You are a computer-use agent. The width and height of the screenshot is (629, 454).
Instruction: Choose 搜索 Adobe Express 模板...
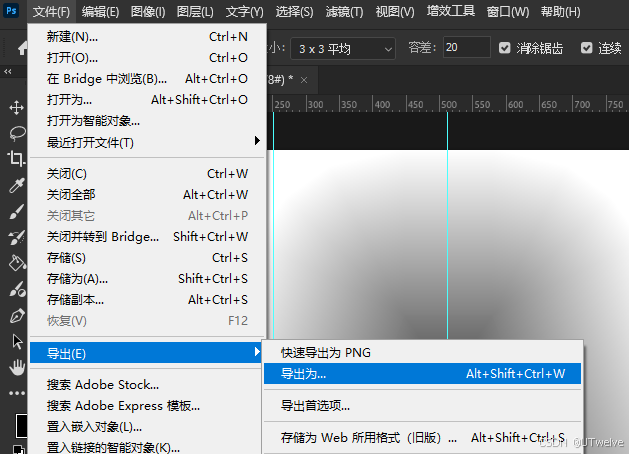click(147, 405)
